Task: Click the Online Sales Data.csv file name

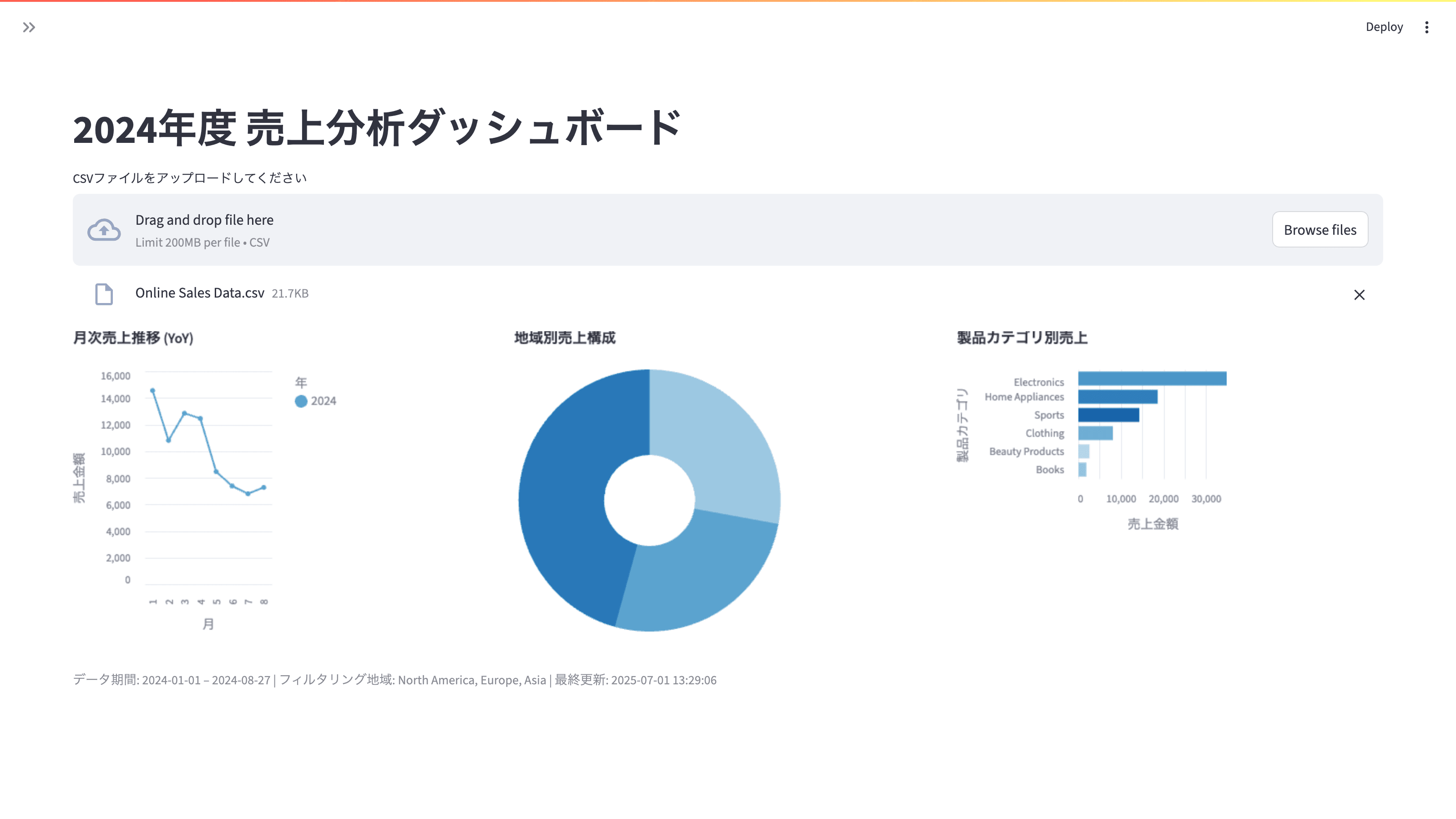Action: [199, 293]
